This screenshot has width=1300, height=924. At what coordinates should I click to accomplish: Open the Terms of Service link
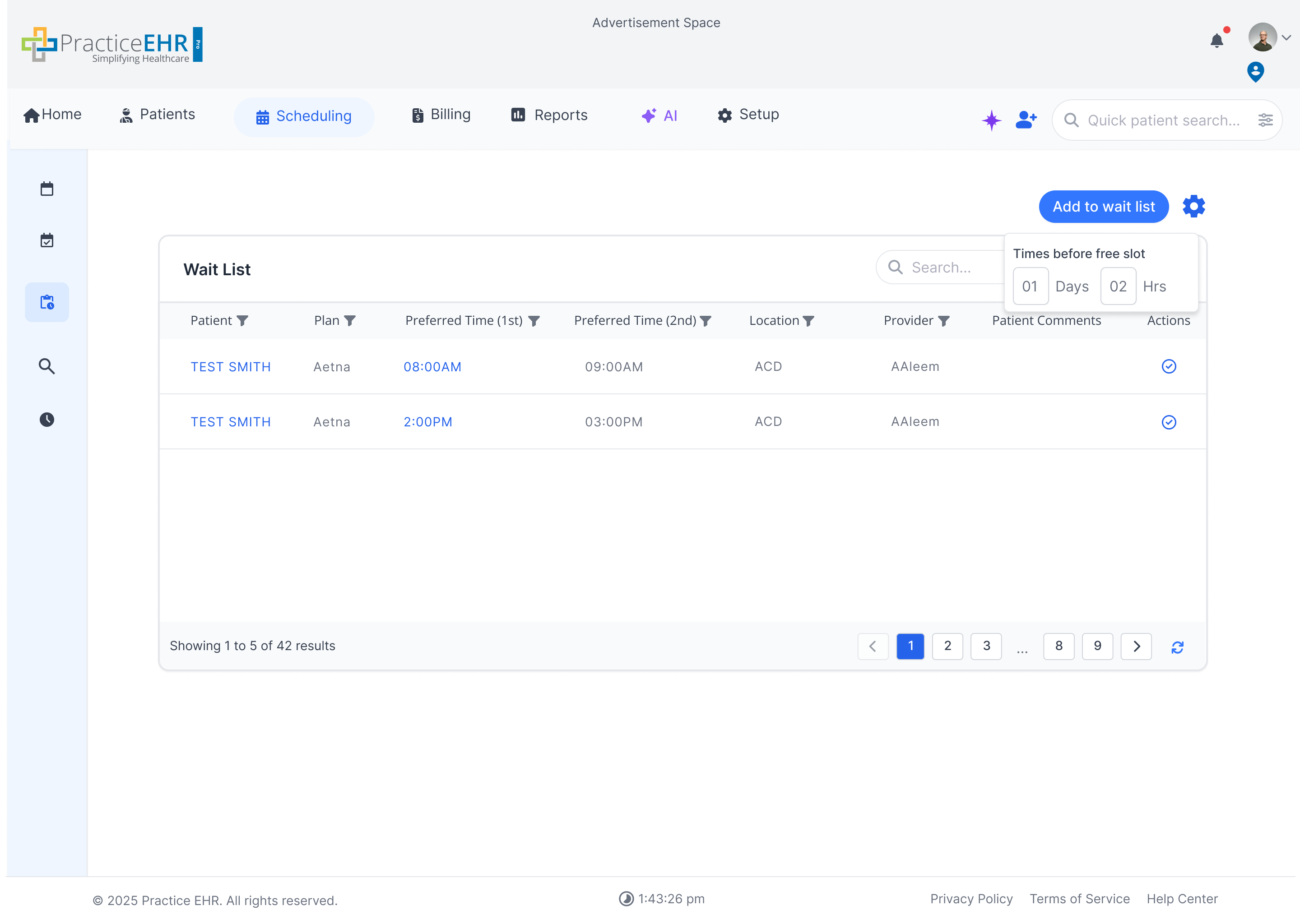click(1079, 898)
